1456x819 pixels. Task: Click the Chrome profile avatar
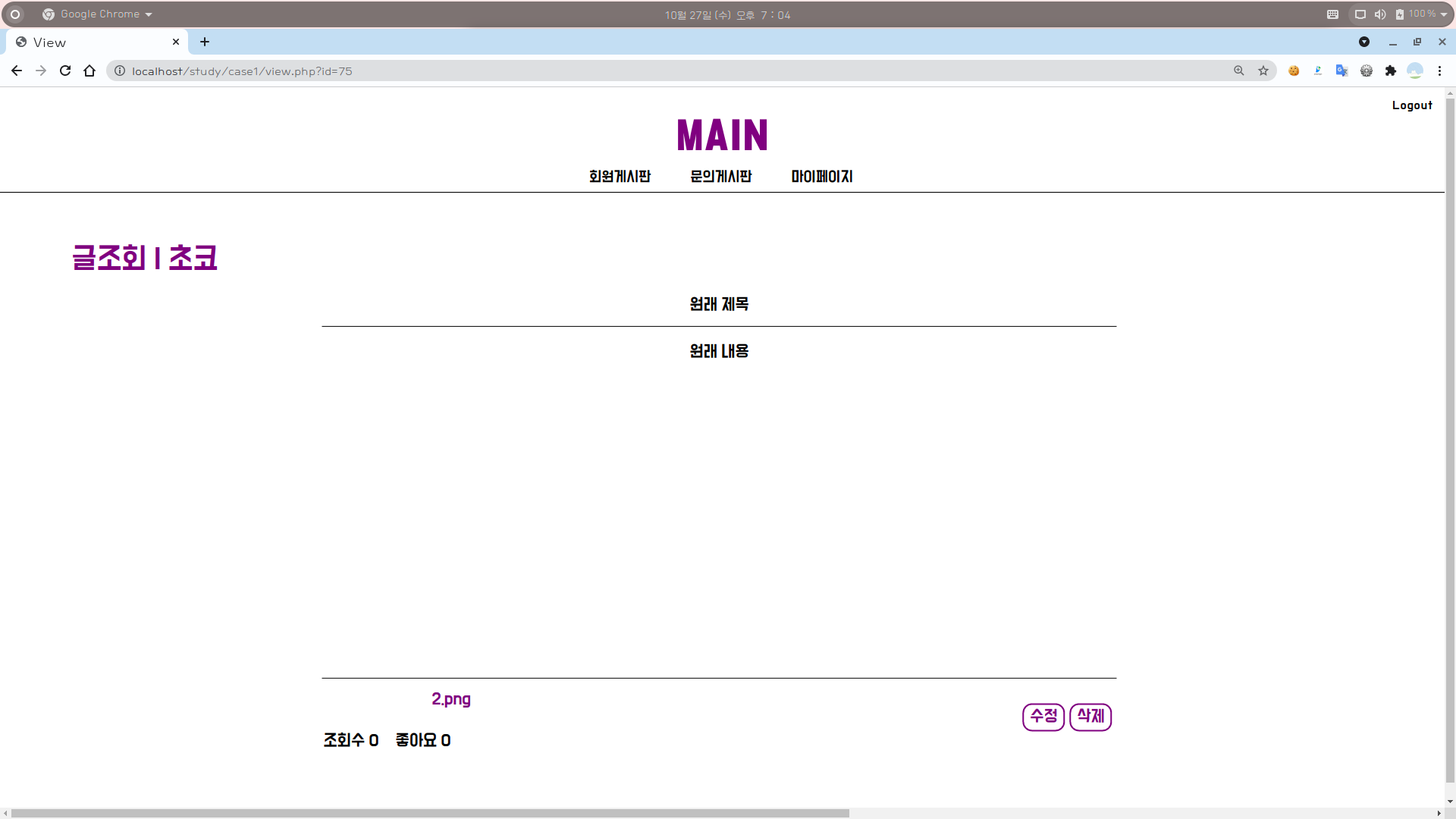(x=1414, y=71)
